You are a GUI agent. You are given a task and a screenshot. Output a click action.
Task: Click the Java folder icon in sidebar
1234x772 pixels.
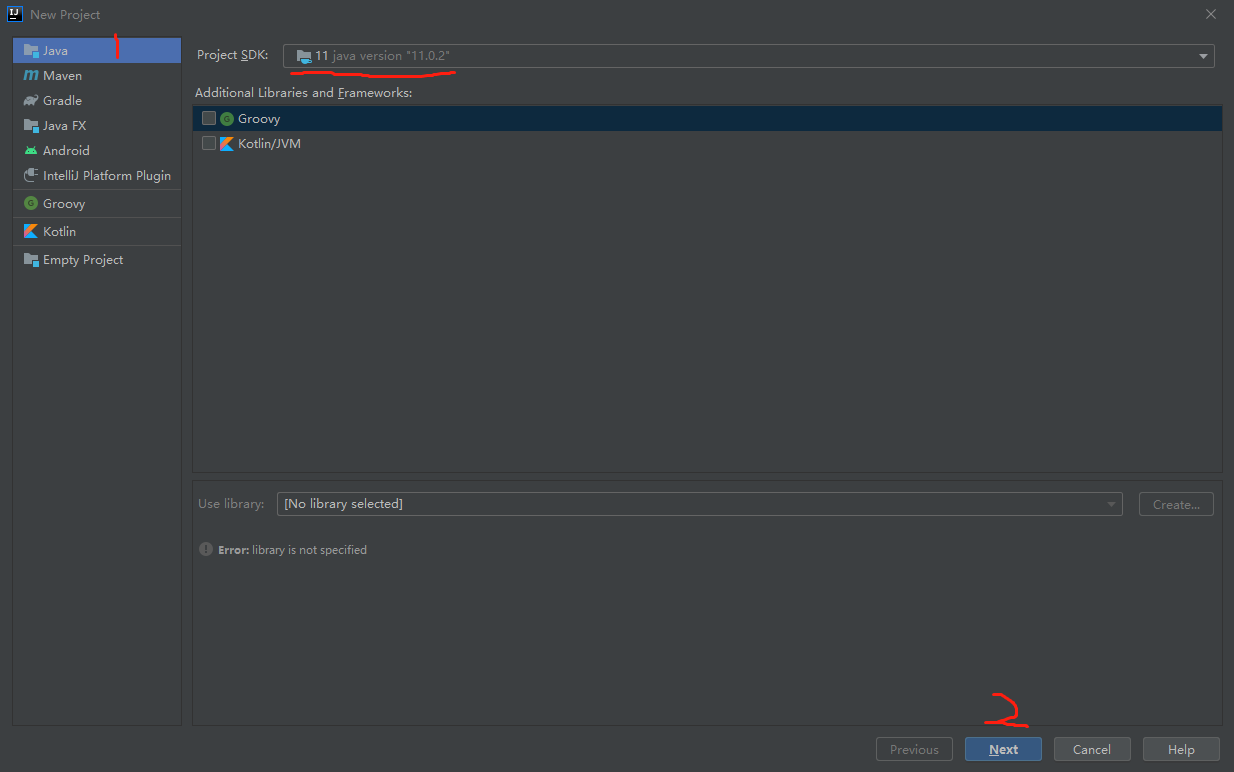31,50
